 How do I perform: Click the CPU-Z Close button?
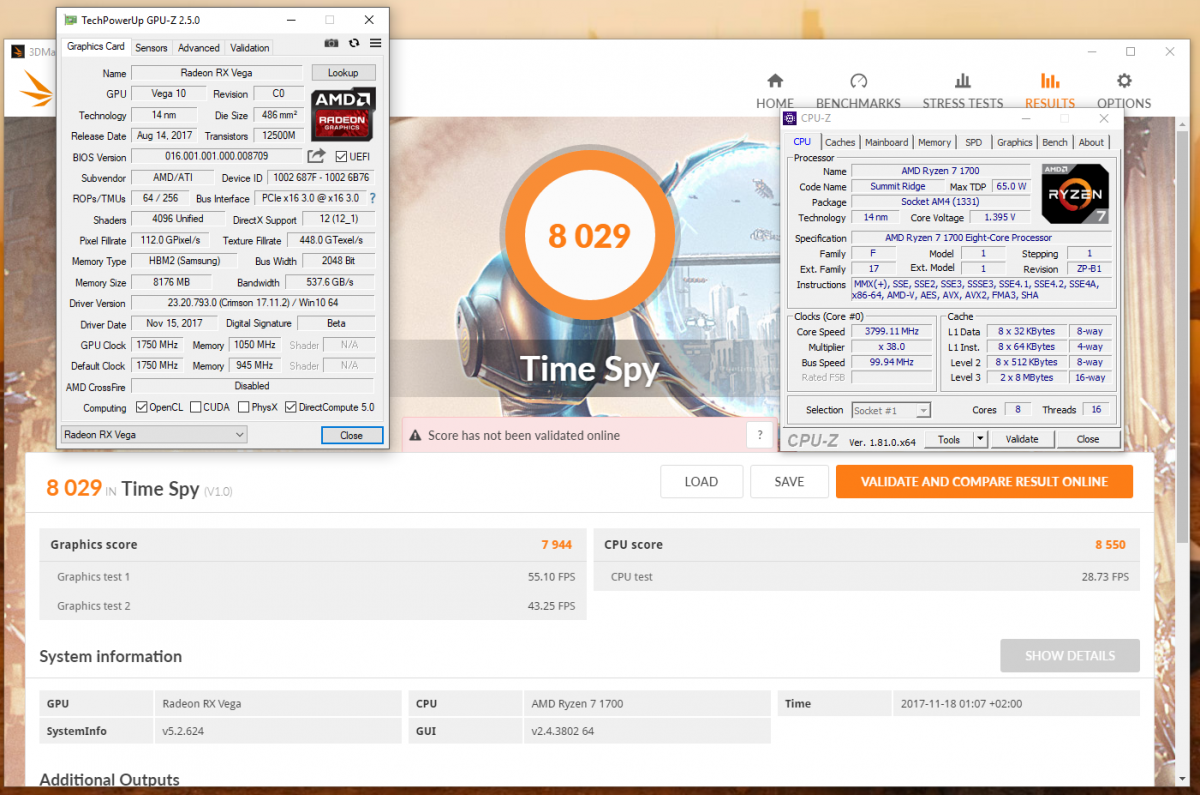pyautogui.click(x=1088, y=439)
